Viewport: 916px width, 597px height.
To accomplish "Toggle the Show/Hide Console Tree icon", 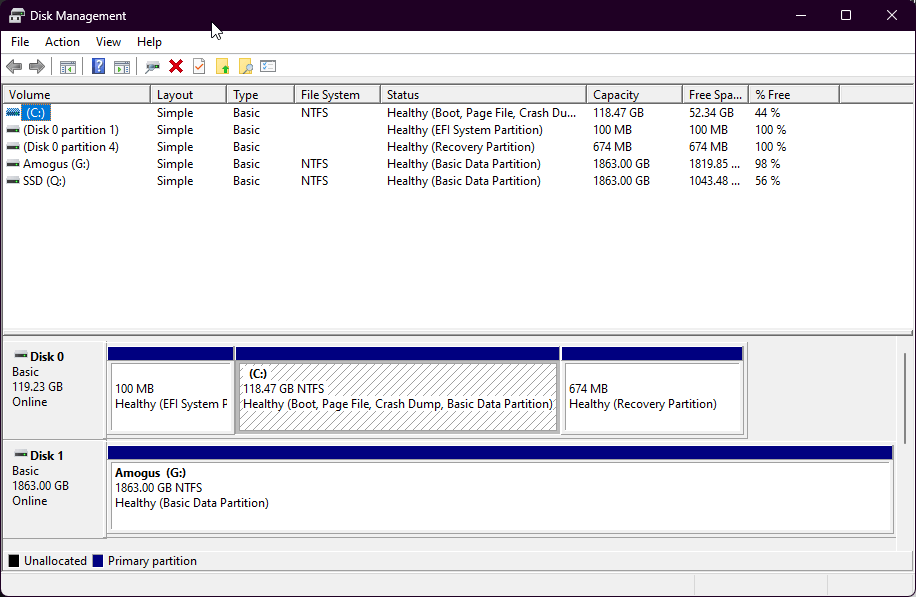I will point(68,67).
